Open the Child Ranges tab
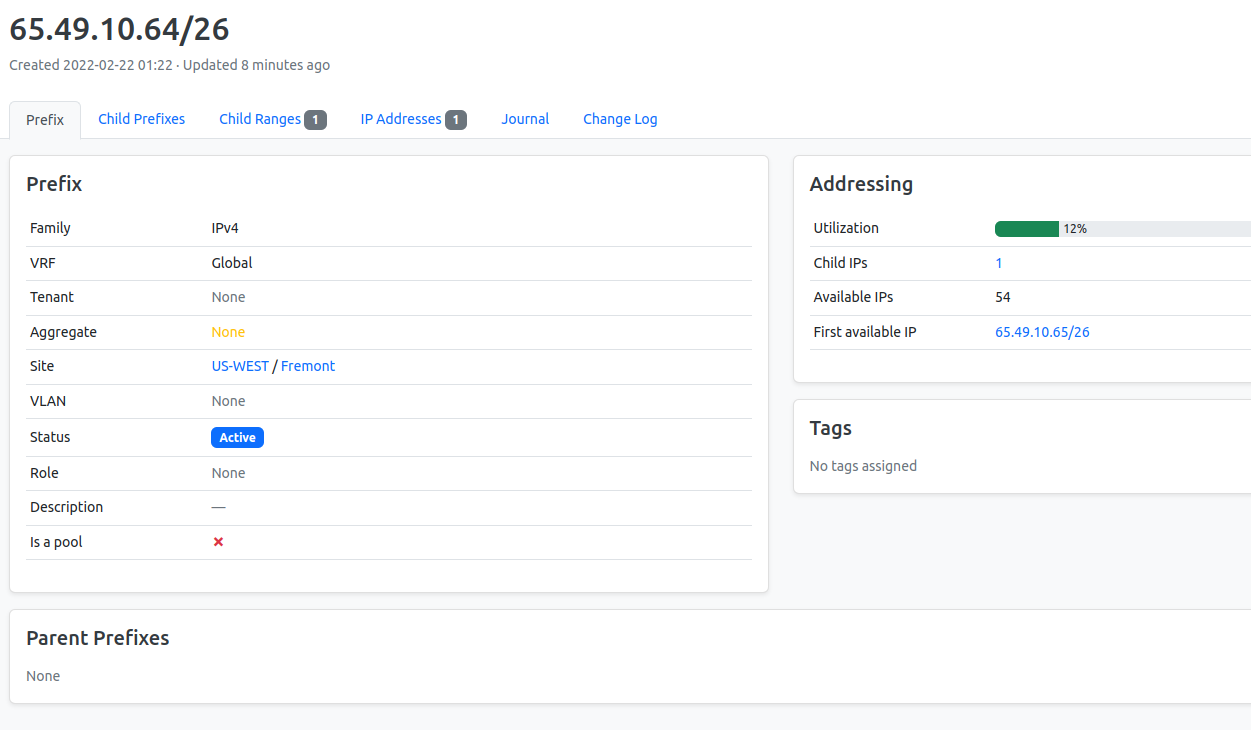 (x=261, y=119)
